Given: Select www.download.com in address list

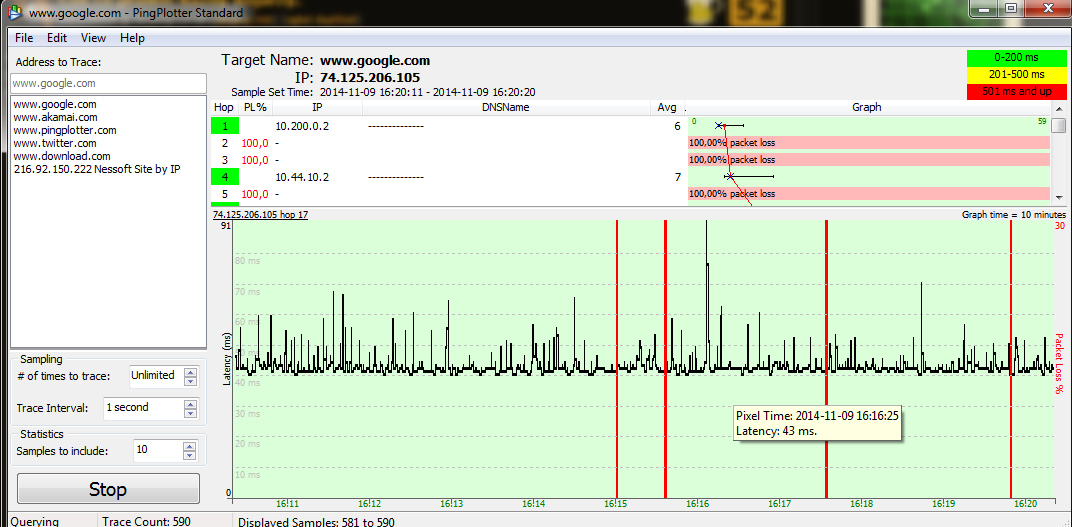Looking at the screenshot, I should [x=62, y=156].
